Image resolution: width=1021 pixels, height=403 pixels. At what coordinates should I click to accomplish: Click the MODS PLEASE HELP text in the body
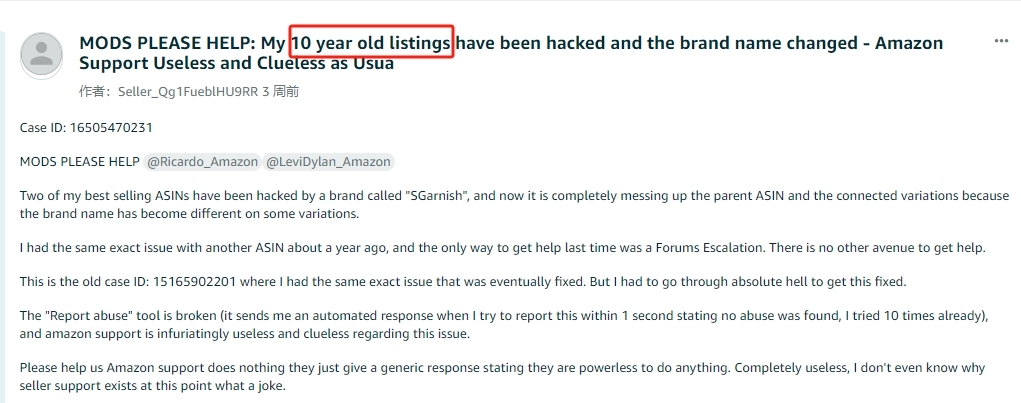coord(79,161)
